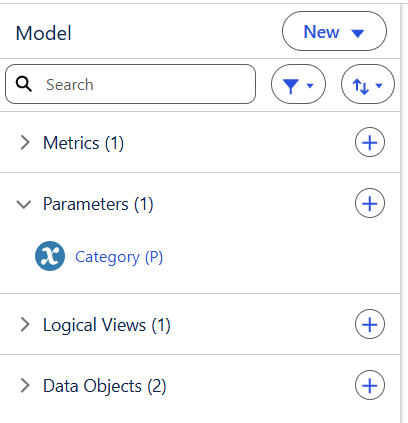Select the Data Objects (2) heading
This screenshot has width=408, height=423.
tap(104, 386)
